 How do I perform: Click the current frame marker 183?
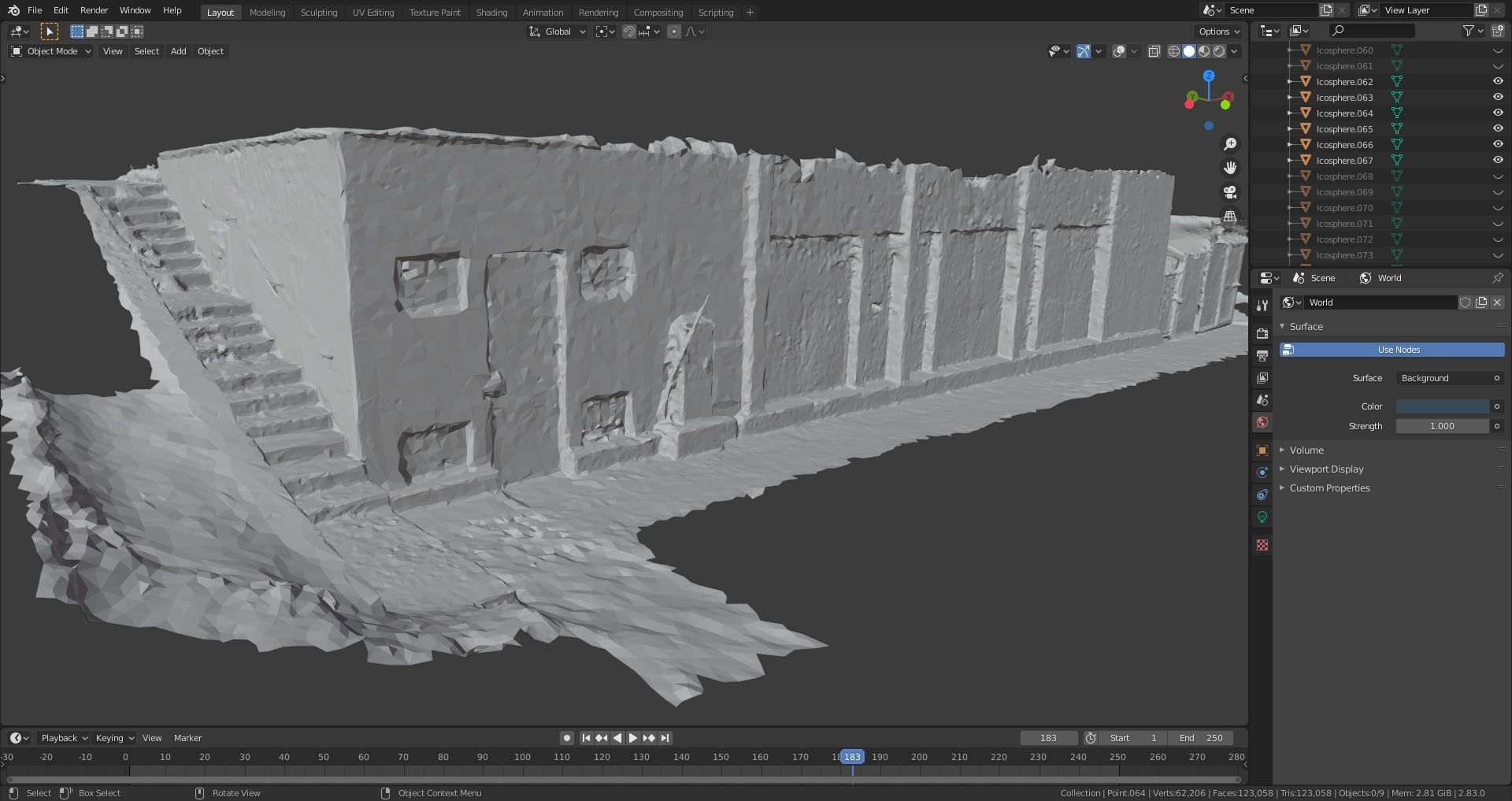coord(852,757)
